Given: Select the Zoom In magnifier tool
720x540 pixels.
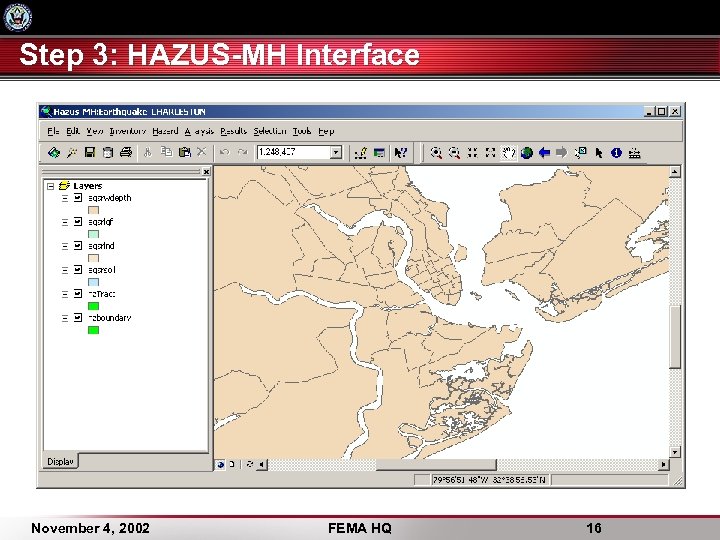Looking at the screenshot, I should (x=436, y=153).
